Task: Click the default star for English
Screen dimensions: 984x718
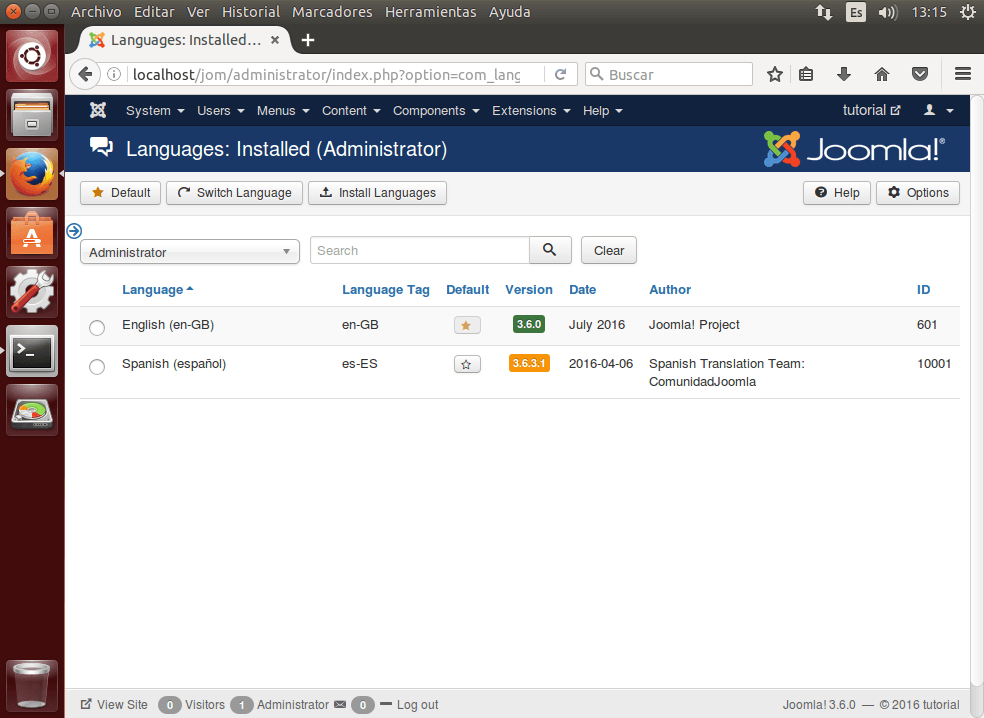Action: coord(467,325)
